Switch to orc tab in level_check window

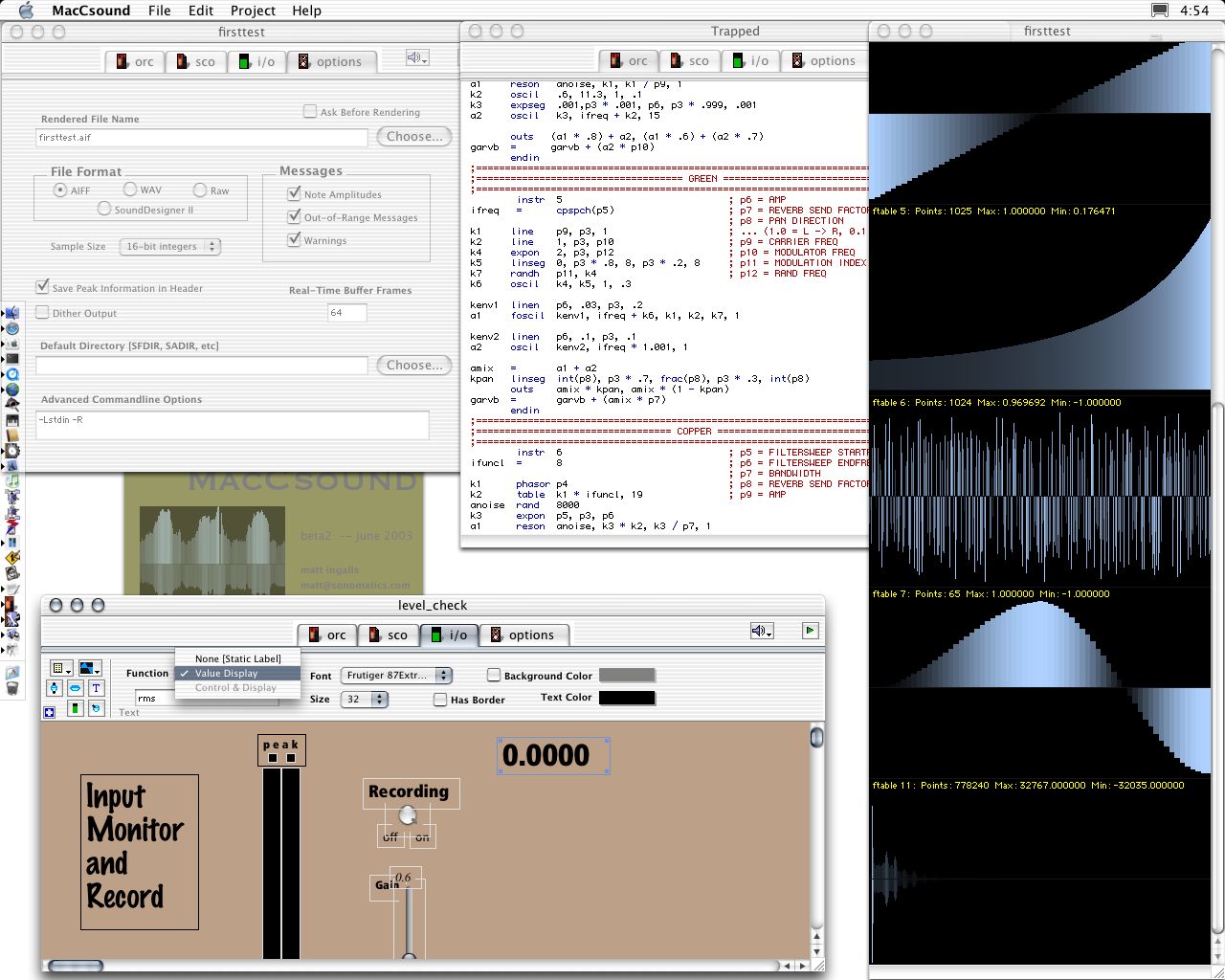click(x=326, y=635)
